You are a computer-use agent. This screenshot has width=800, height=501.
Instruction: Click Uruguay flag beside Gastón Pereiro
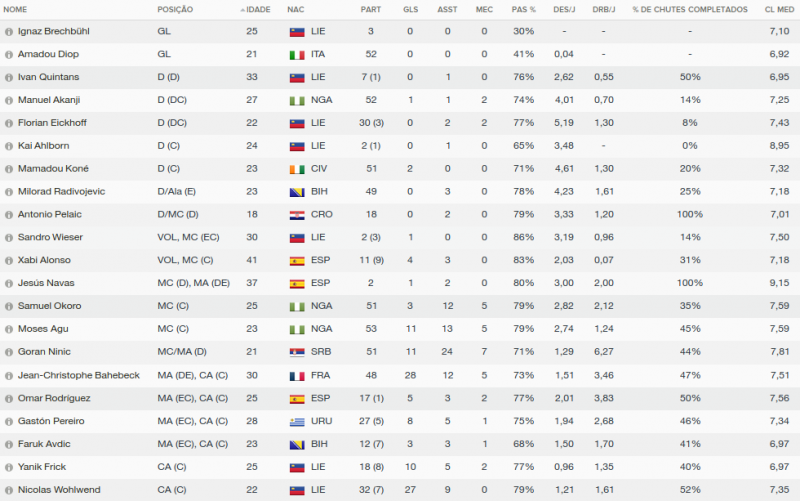(296, 421)
